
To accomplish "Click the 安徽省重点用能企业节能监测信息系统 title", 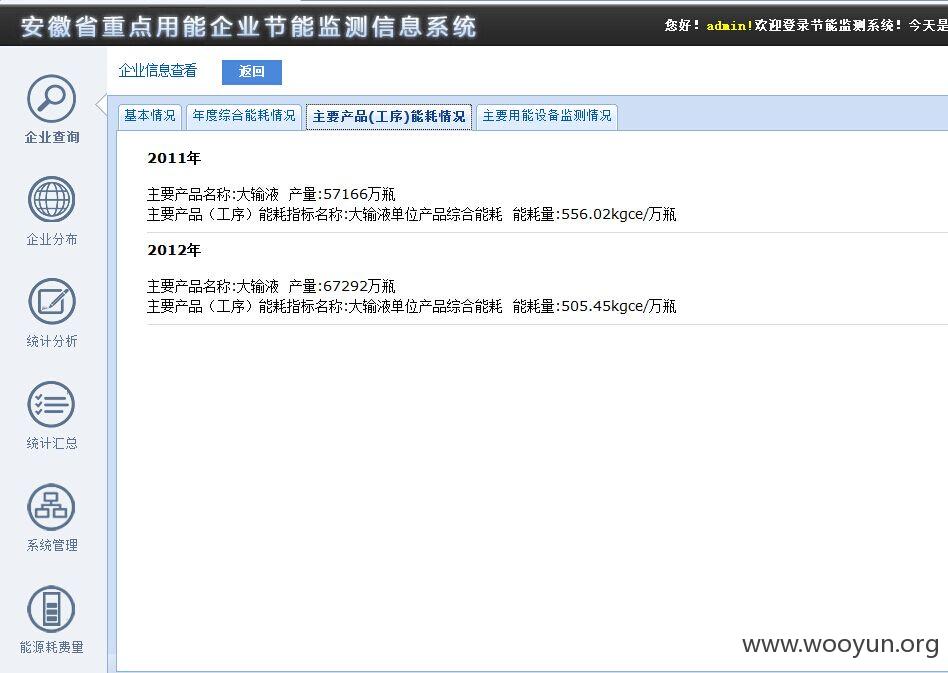I will pyautogui.click(x=248, y=27).
